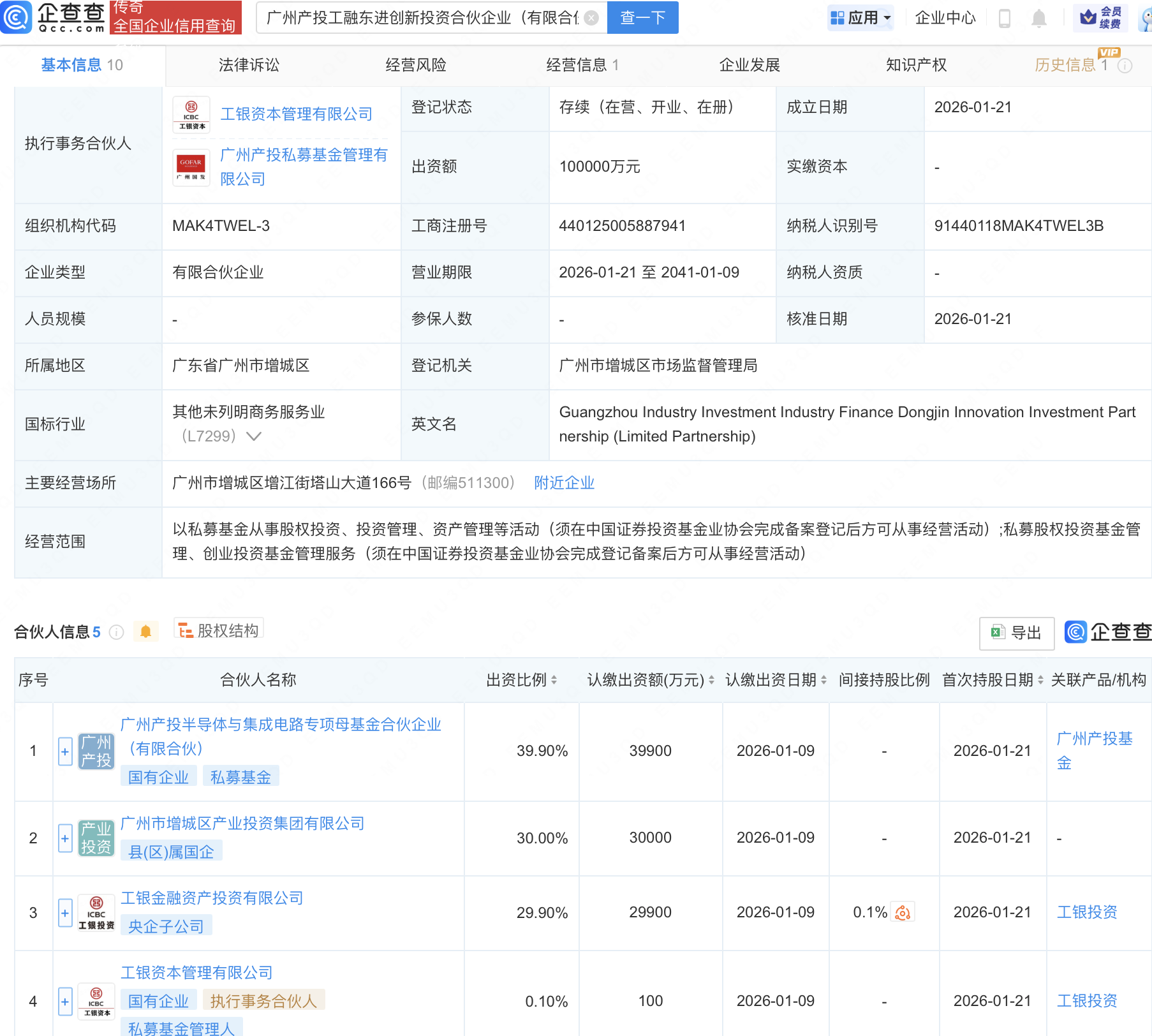This screenshot has height=1036, width=1152.
Task: Expand partner row 1 with plus button
Action: (65, 751)
